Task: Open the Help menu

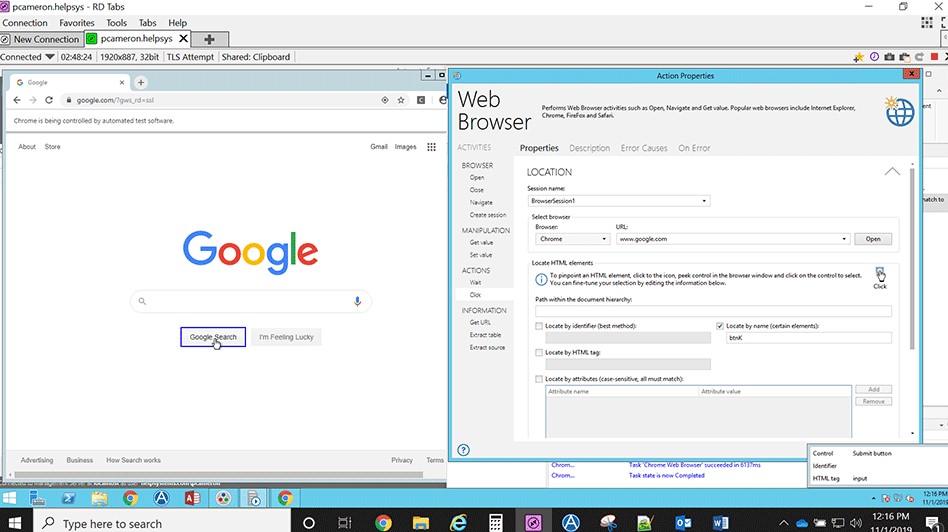Action: [x=177, y=23]
